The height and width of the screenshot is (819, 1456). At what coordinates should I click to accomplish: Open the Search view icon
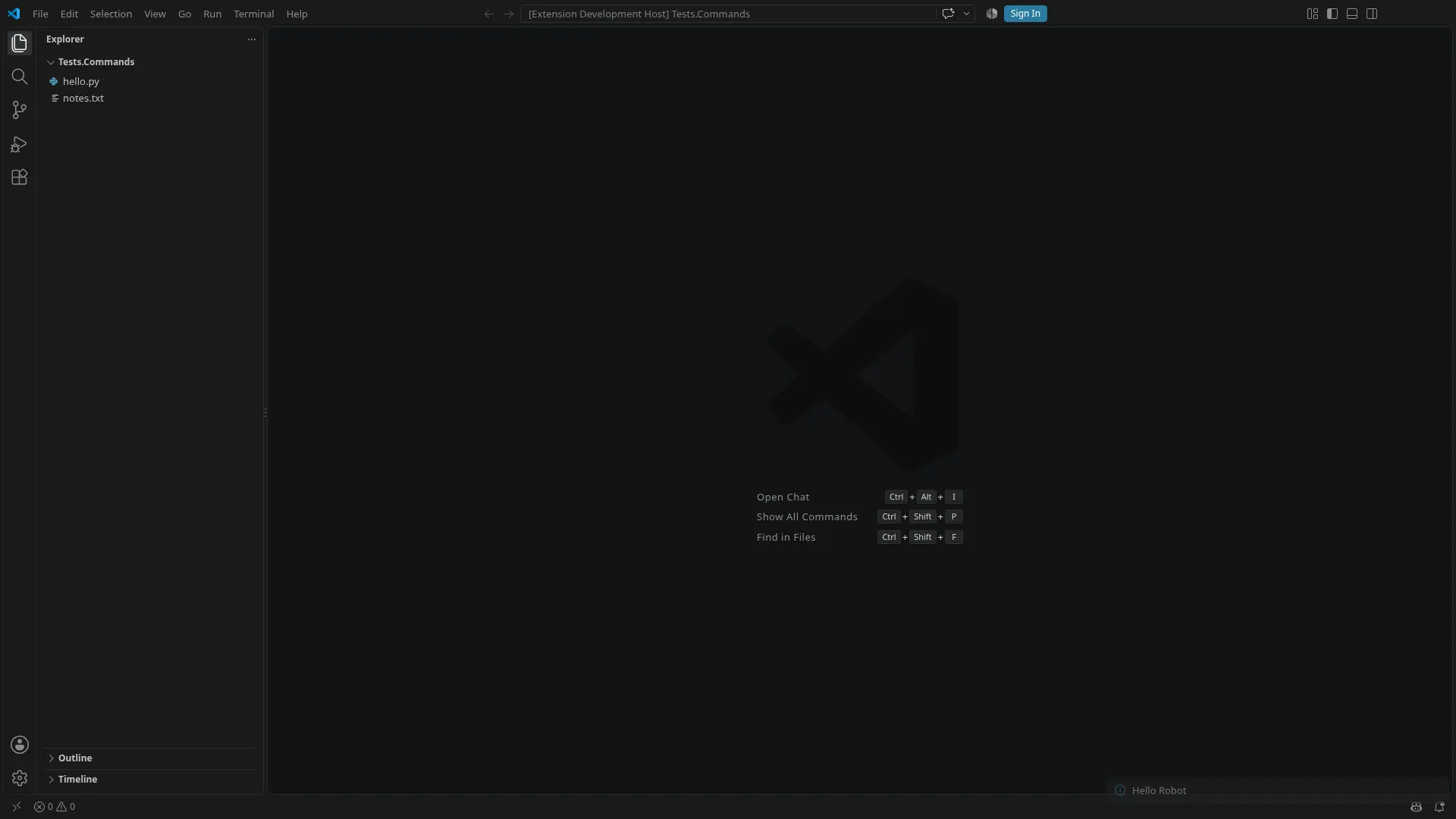(x=19, y=77)
